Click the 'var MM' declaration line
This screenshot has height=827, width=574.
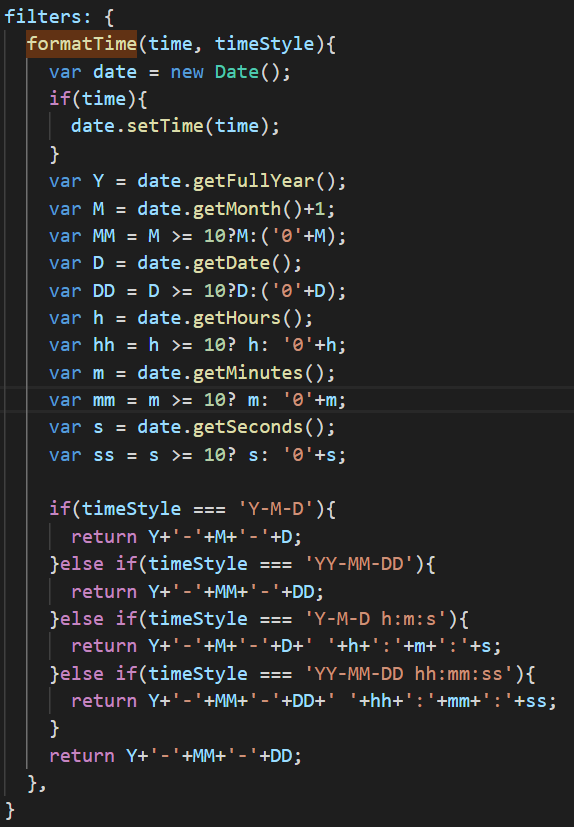[198, 236]
